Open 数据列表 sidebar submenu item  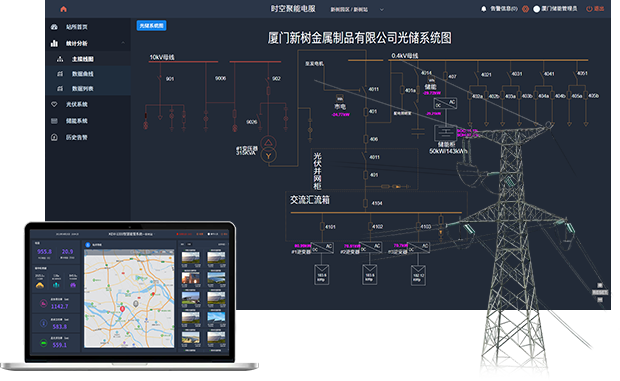tap(83, 89)
